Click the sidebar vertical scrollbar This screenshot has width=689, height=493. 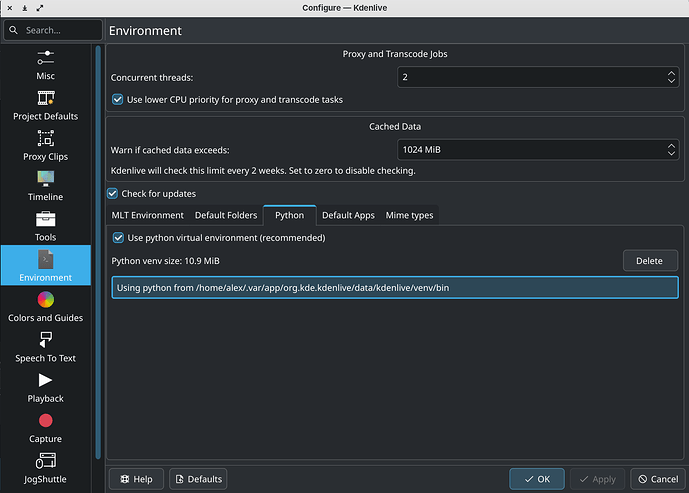tap(98, 252)
